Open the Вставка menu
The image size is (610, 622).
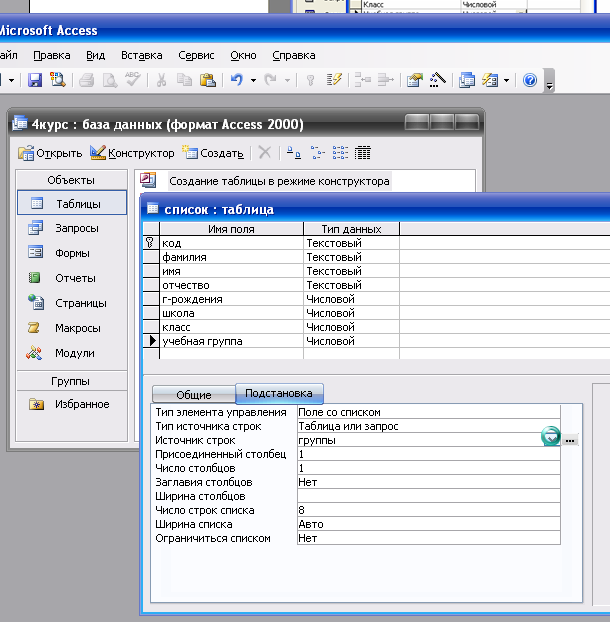[142, 56]
